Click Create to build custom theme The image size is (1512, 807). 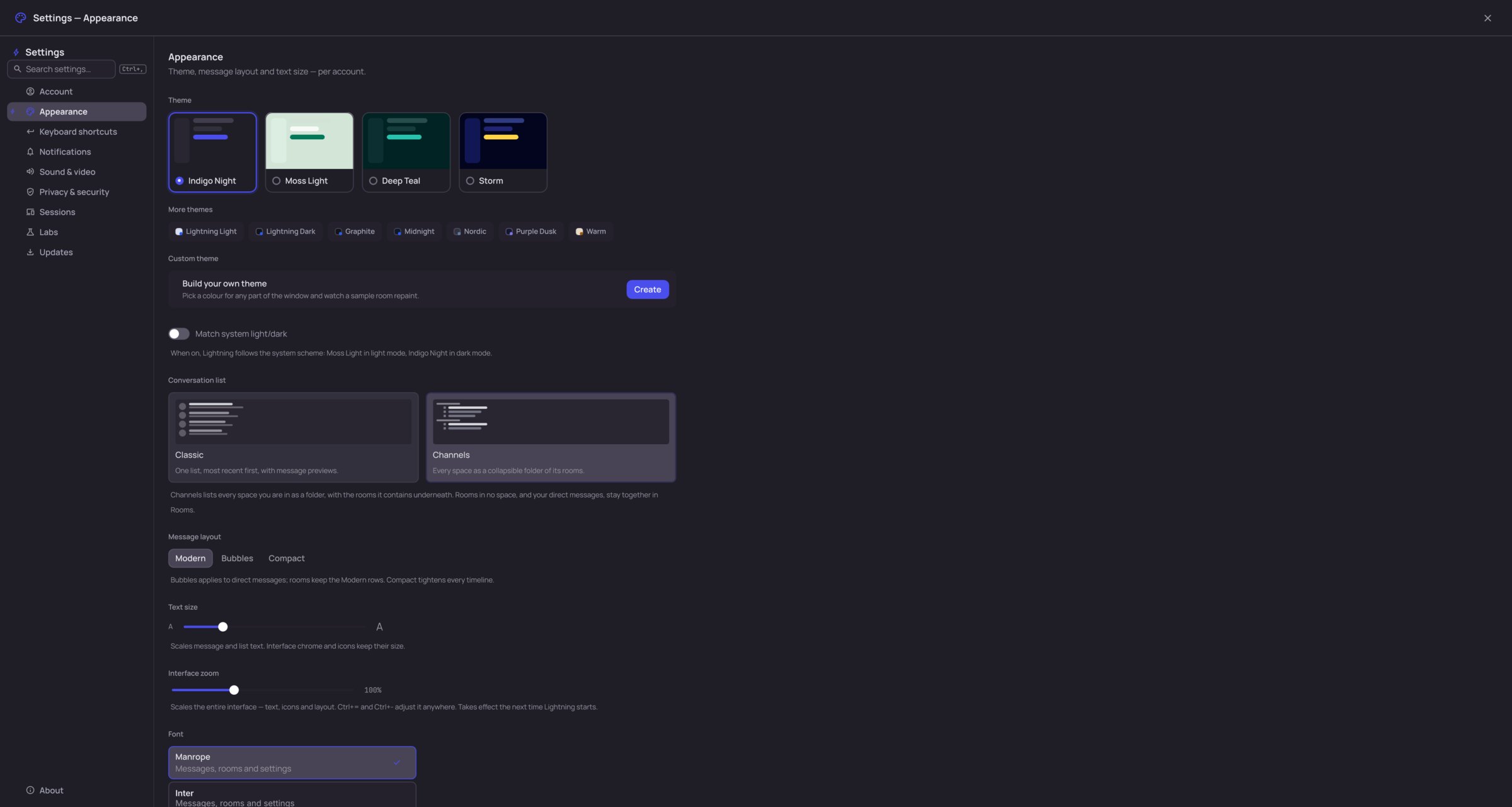648,290
